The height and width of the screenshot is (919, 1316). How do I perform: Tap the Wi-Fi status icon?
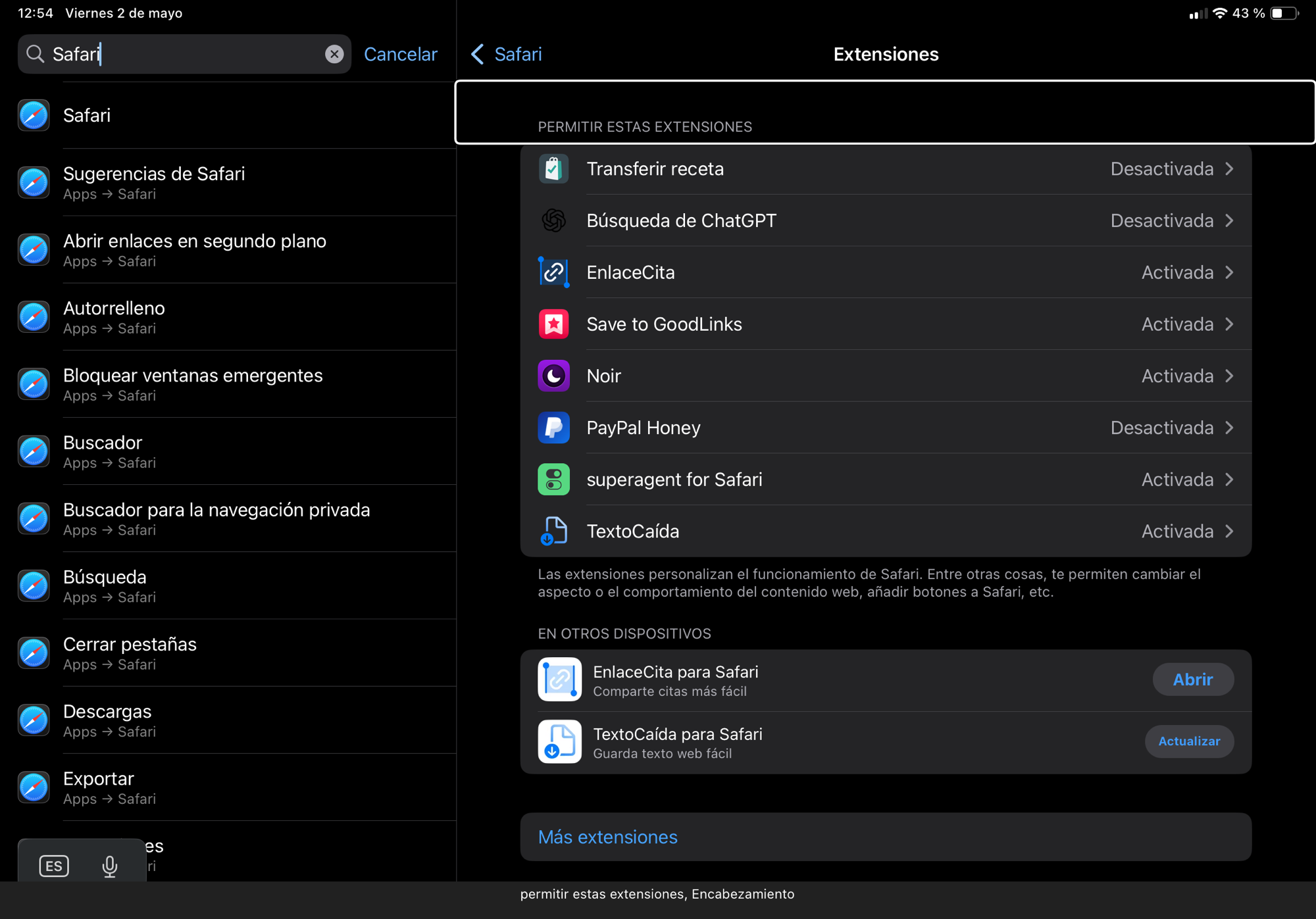click(x=1220, y=13)
